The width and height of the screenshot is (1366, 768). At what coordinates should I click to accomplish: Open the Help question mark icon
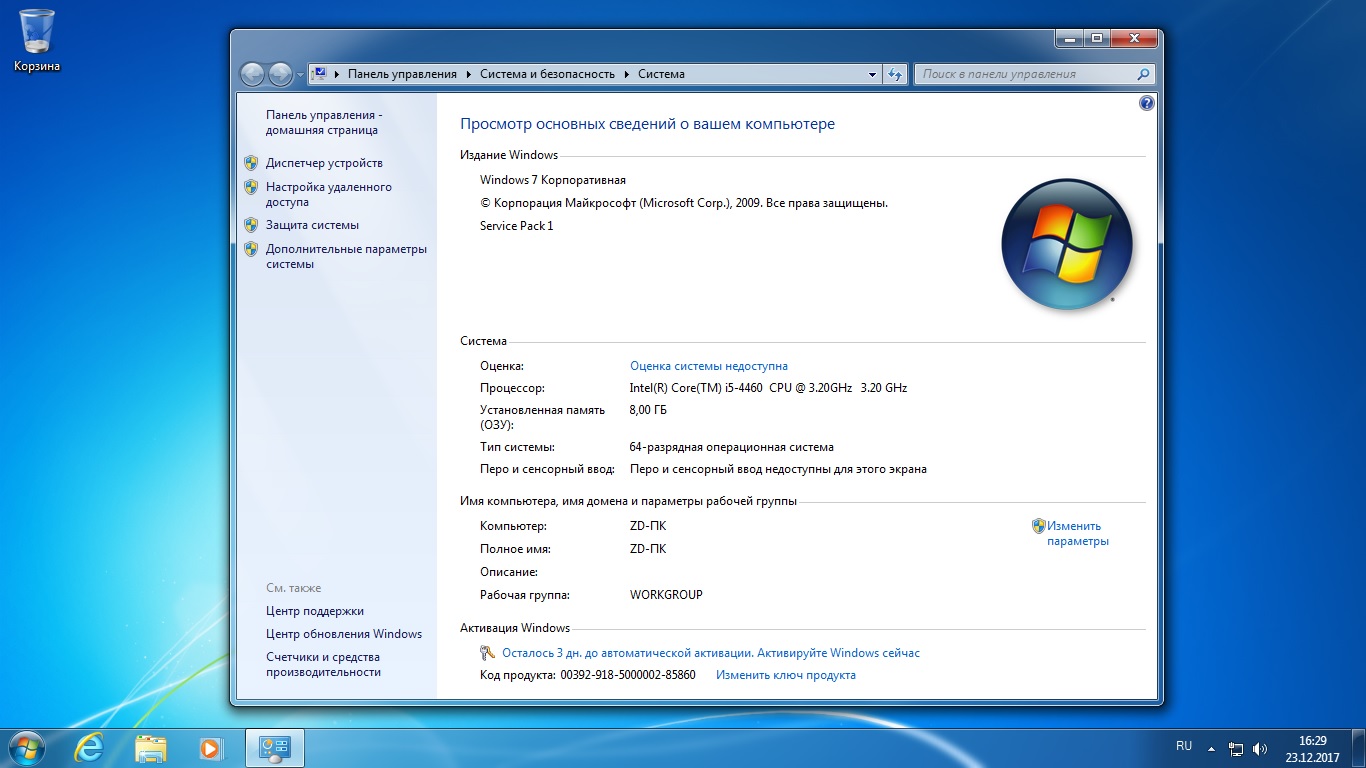(1146, 103)
